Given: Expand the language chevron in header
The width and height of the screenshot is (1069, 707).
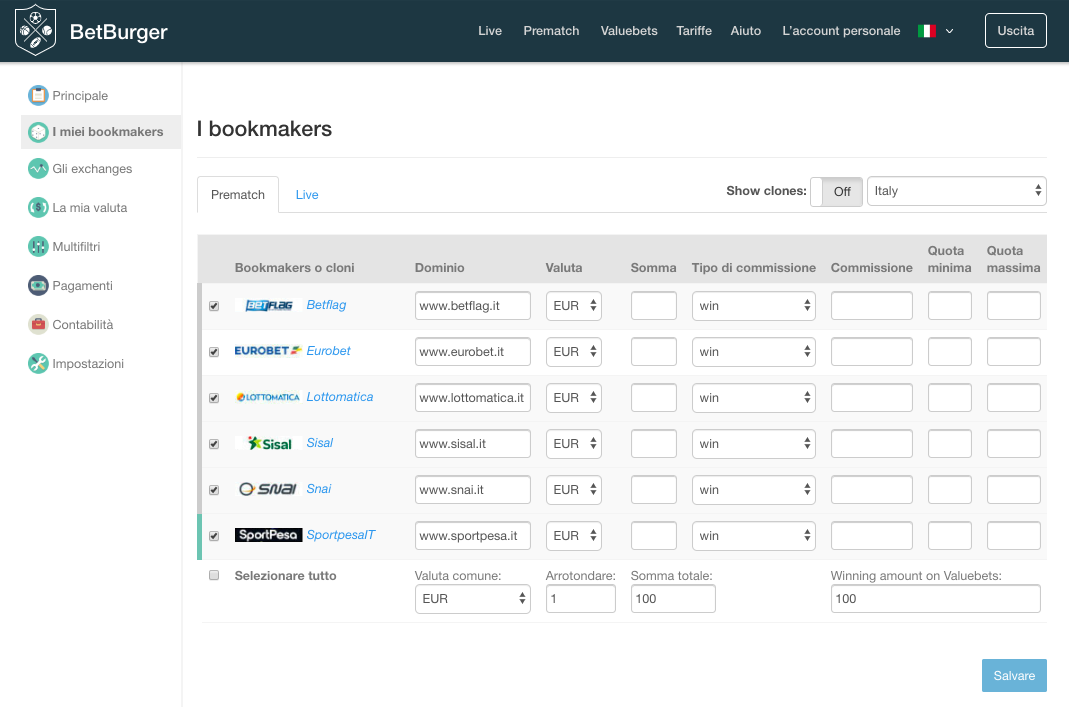Looking at the screenshot, I should [x=950, y=31].
